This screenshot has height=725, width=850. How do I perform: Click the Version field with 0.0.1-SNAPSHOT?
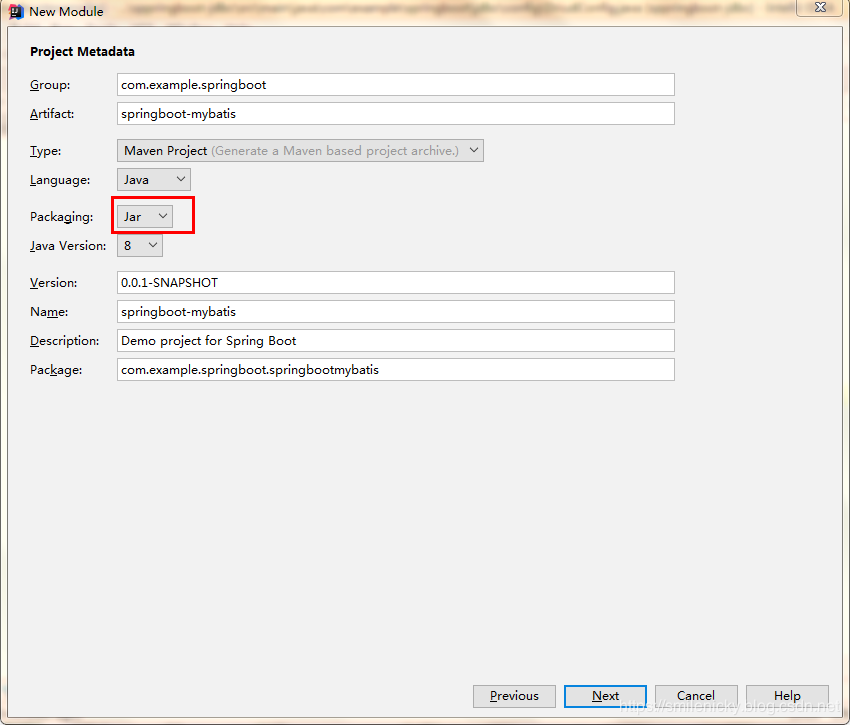click(x=396, y=283)
